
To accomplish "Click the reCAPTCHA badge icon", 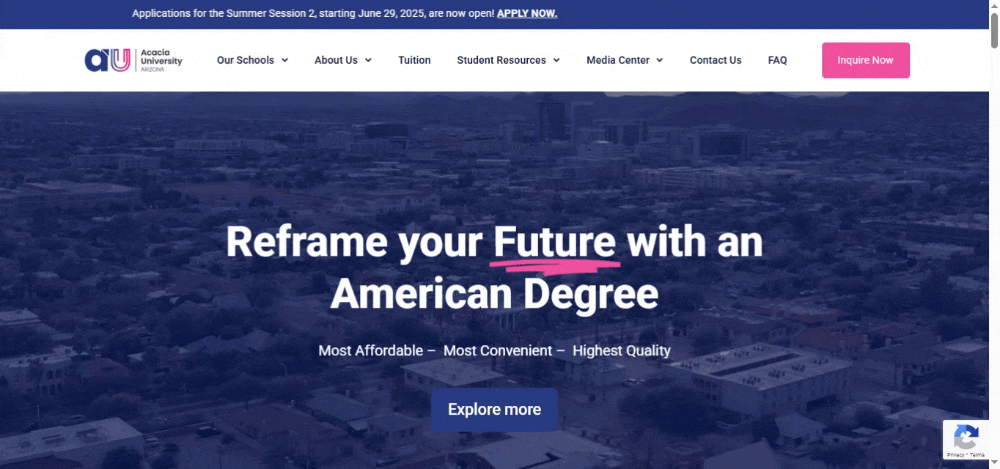I will pos(966,438).
